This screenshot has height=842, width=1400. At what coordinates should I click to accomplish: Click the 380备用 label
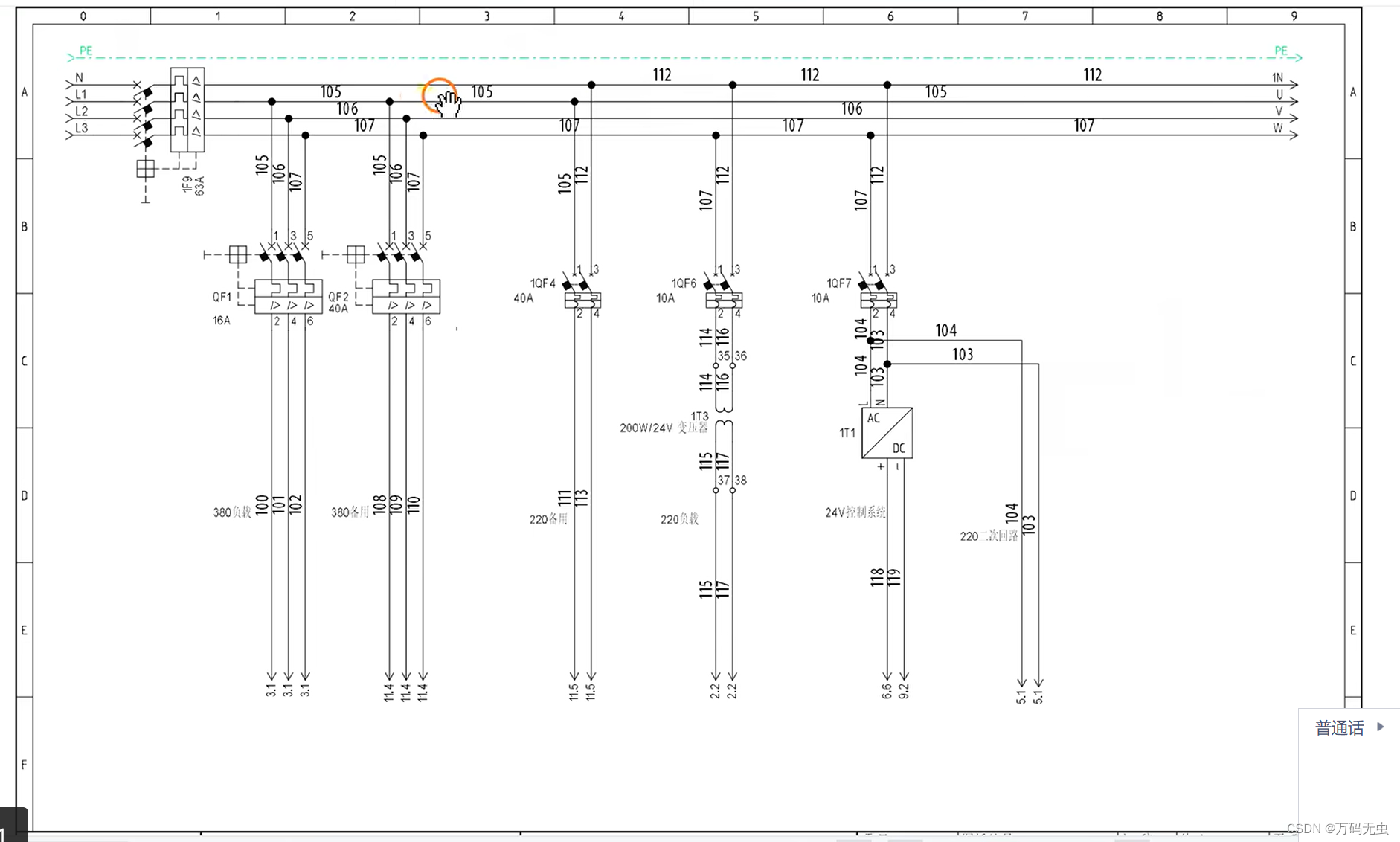click(x=350, y=512)
